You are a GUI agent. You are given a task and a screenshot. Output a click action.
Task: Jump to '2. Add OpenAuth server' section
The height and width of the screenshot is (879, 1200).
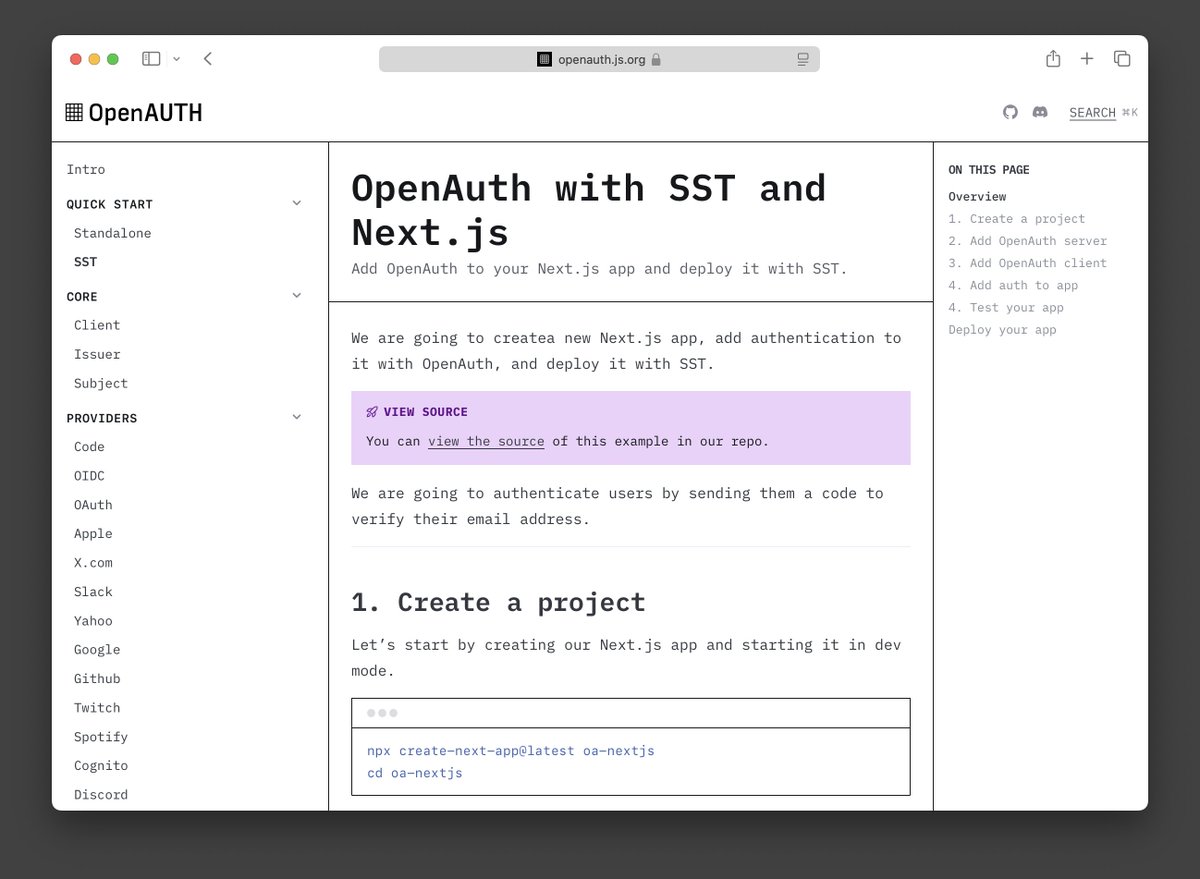[1027, 241]
